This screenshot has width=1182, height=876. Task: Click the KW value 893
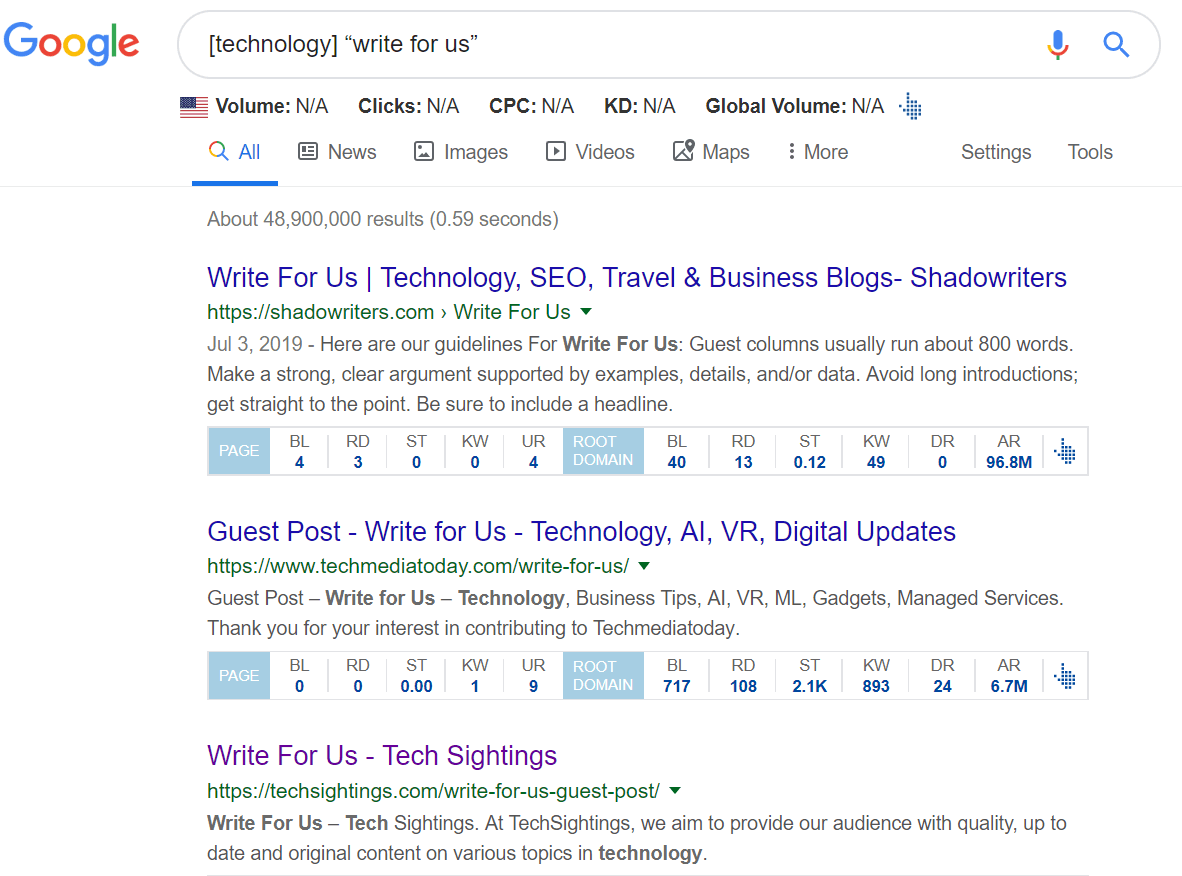point(876,686)
